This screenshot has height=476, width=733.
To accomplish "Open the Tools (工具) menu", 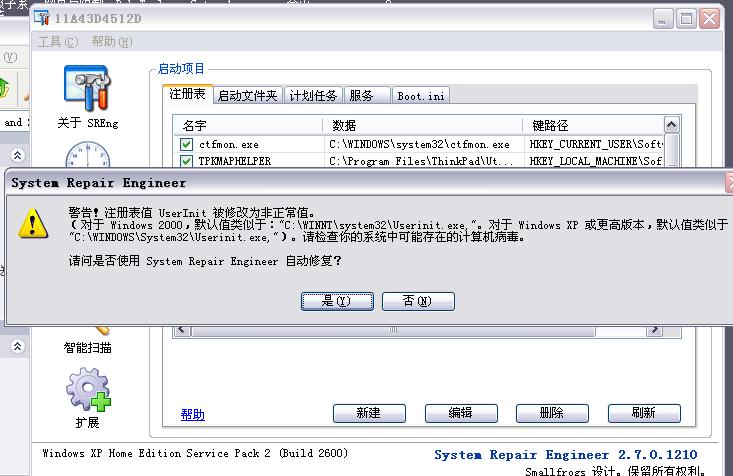I will point(58,42).
